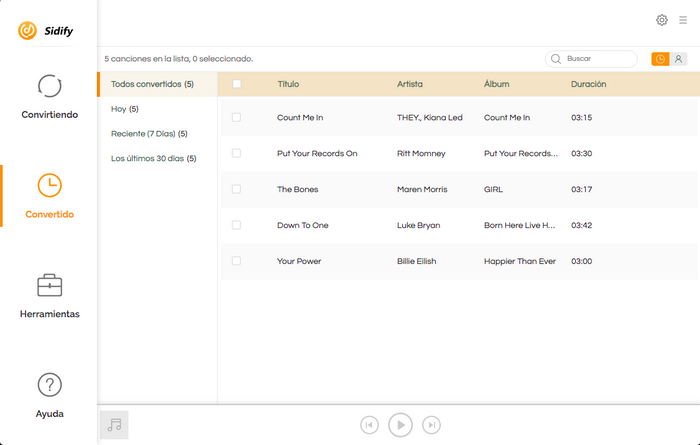Skip to the next track

click(x=431, y=425)
